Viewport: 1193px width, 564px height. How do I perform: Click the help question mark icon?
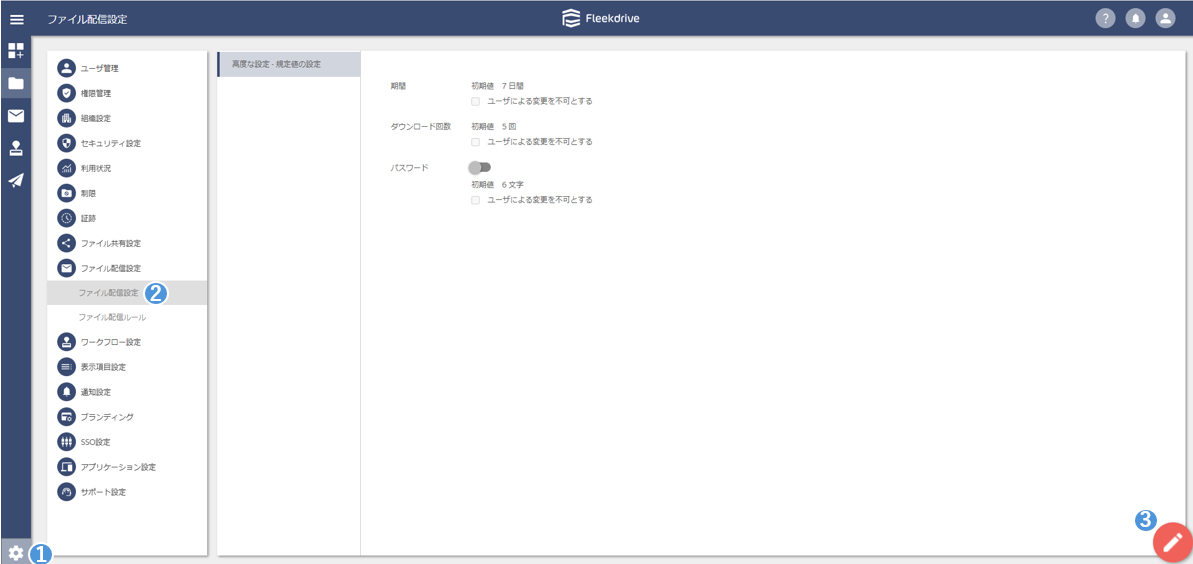[x=1105, y=19]
